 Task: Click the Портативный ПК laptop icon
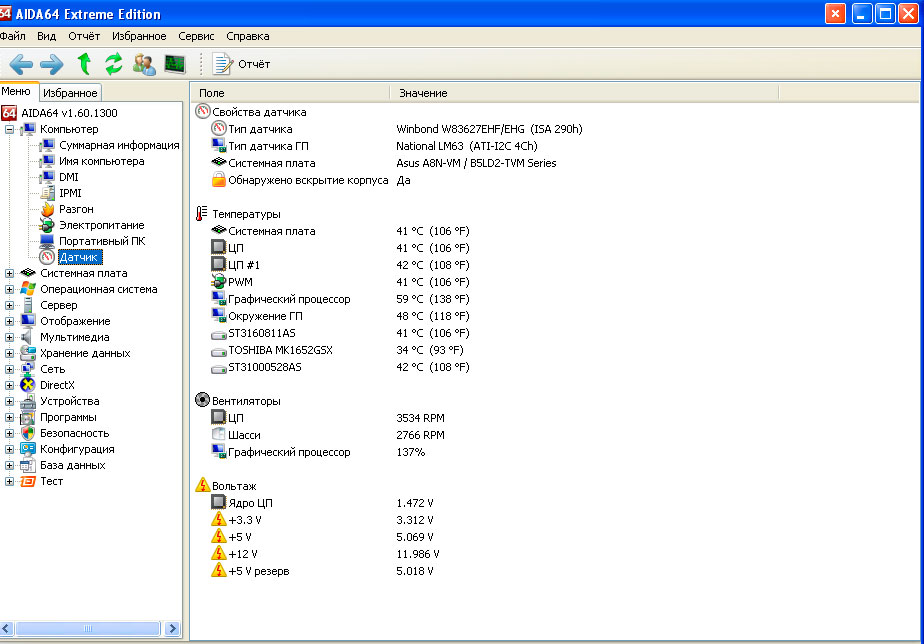[47, 241]
